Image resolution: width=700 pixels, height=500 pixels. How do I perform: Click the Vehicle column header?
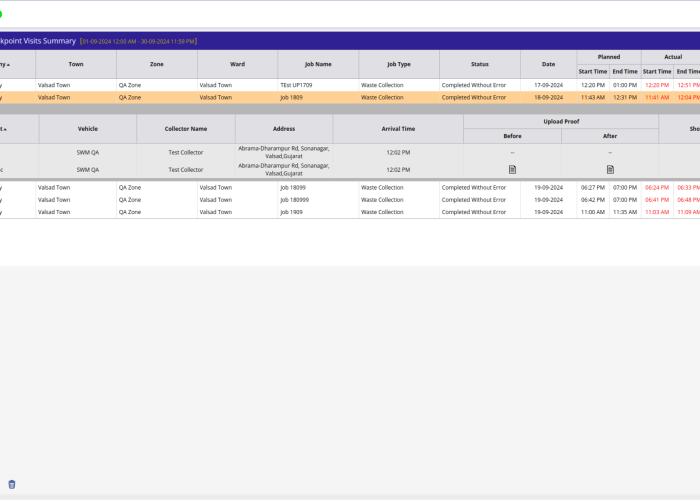coord(88,129)
